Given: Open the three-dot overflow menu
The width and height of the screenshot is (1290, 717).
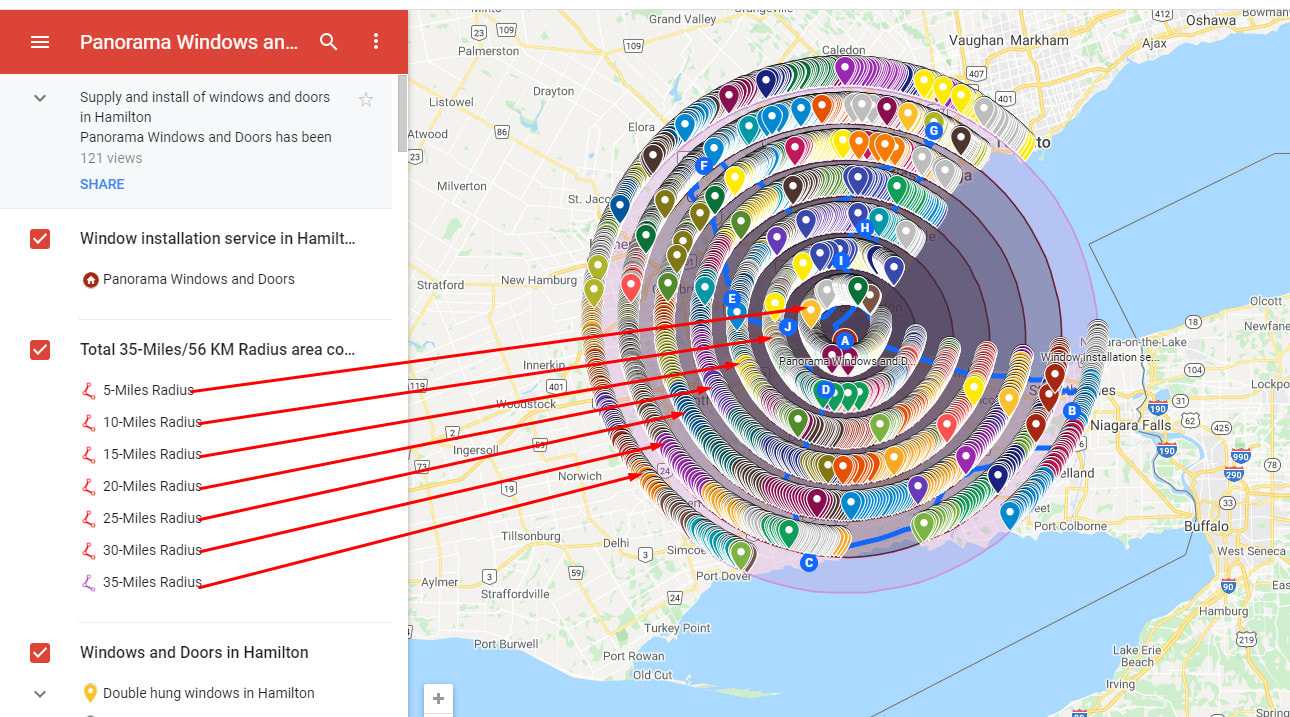Looking at the screenshot, I should (376, 42).
